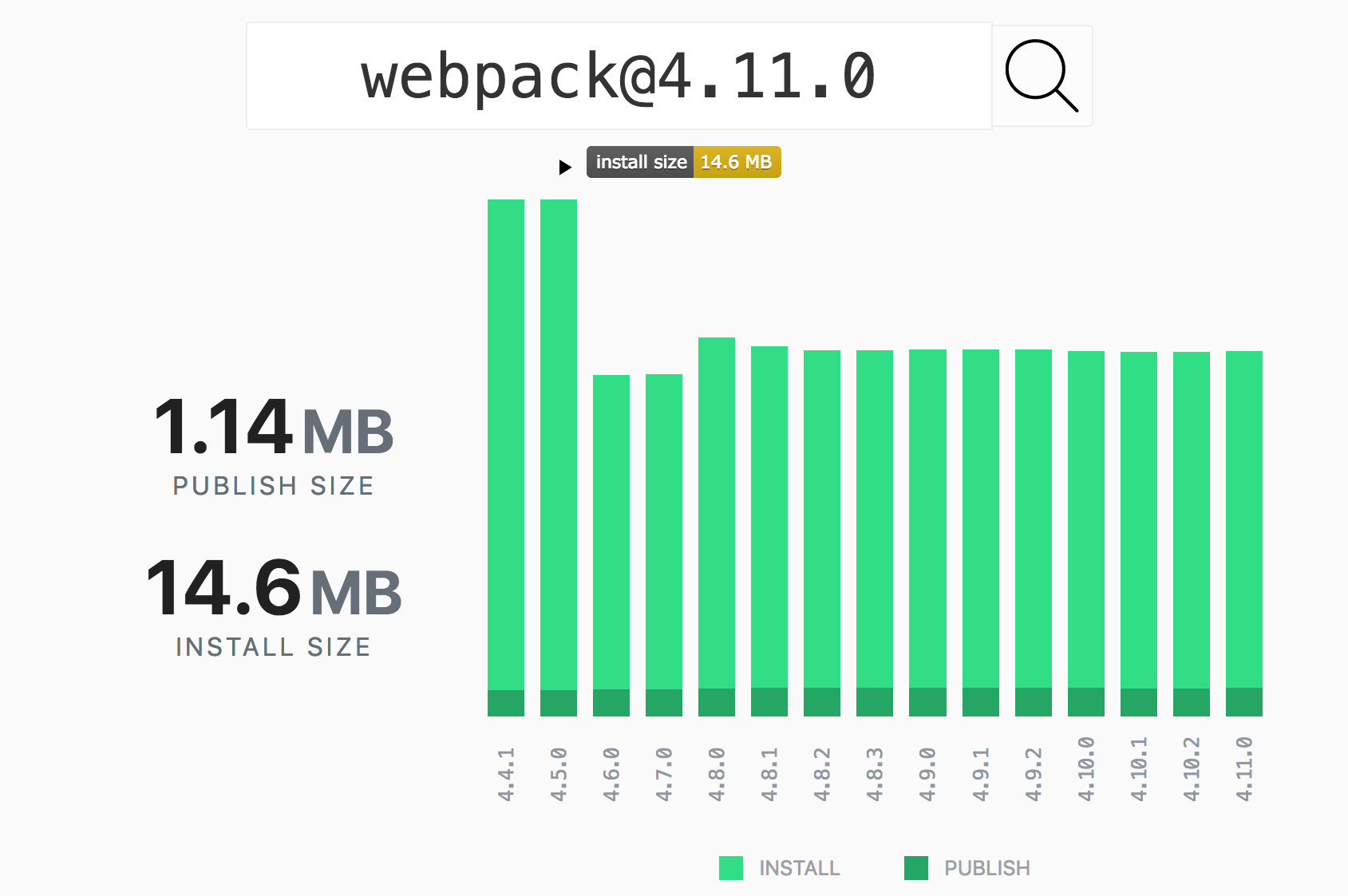Click the install size 14.6 MB badge

point(683,162)
